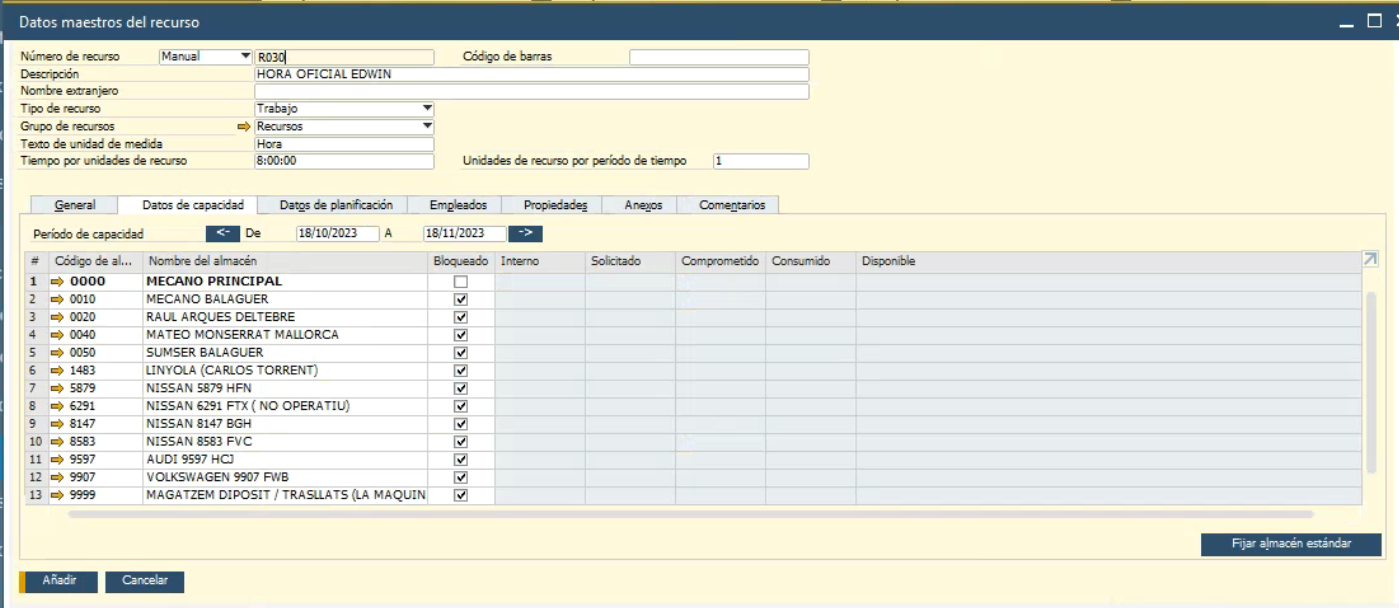The width and height of the screenshot is (1399, 608).
Task: Uncheck Bloqueado for MECANO BALAGUER
Action: point(461,299)
